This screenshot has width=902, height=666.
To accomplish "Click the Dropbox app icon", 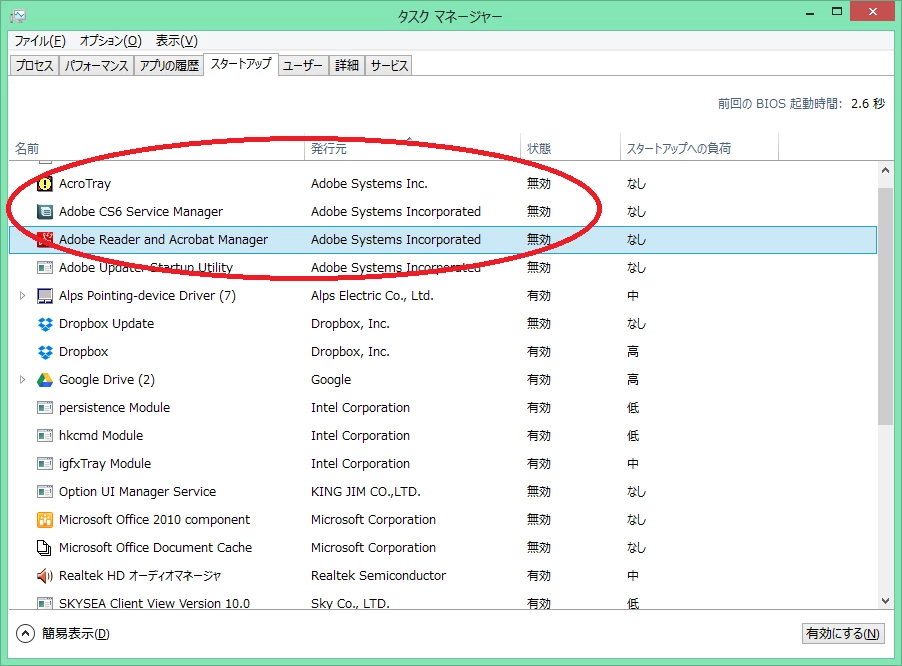I will (x=45, y=351).
